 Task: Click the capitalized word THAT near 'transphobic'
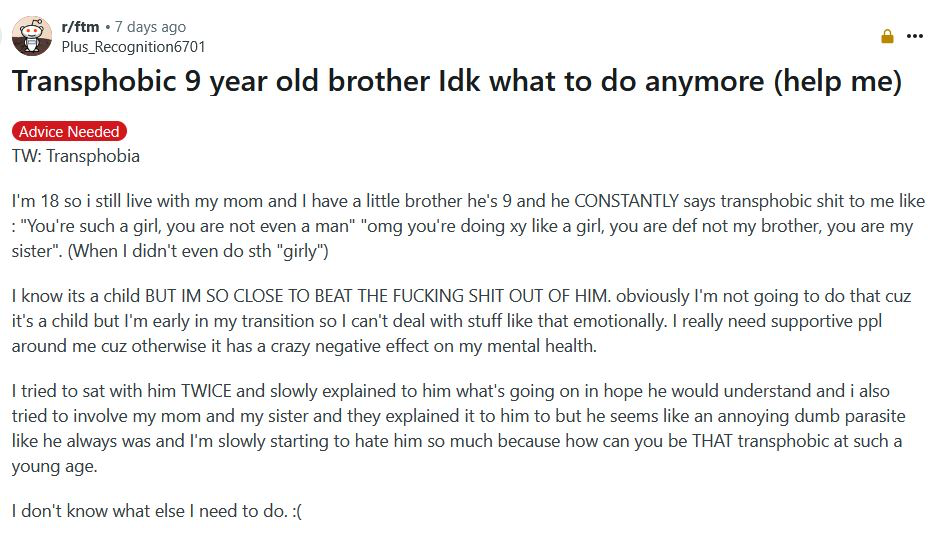pos(712,441)
